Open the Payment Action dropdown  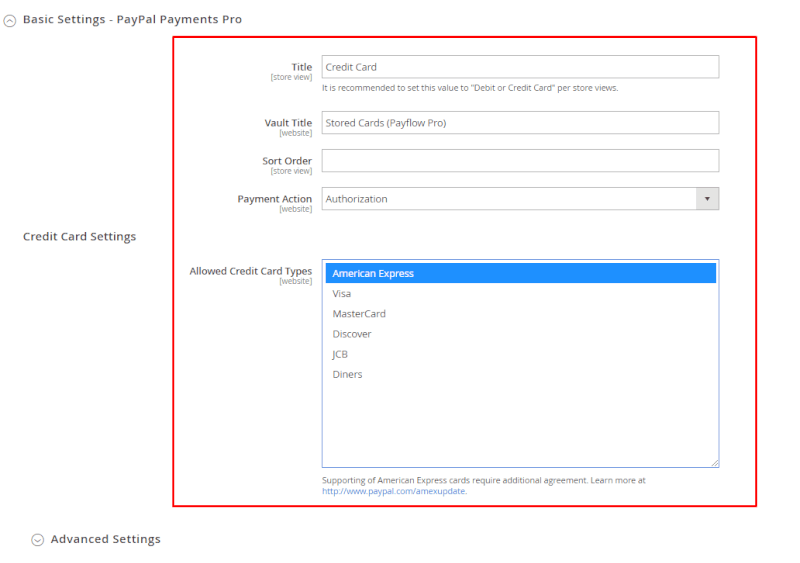coord(520,199)
